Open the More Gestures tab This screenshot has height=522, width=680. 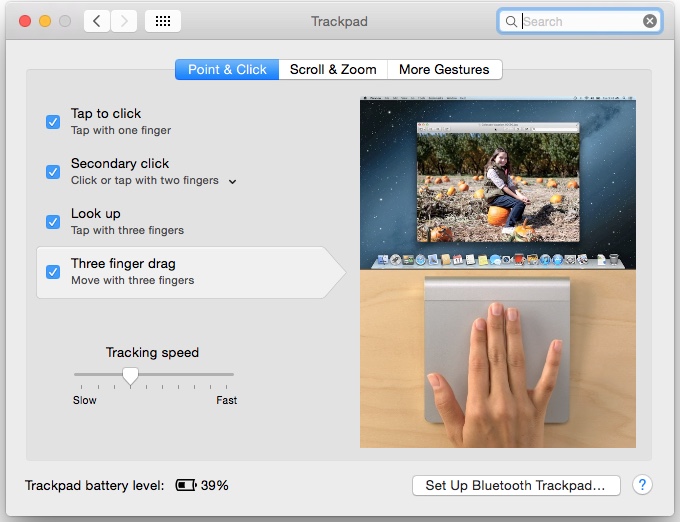click(x=445, y=69)
